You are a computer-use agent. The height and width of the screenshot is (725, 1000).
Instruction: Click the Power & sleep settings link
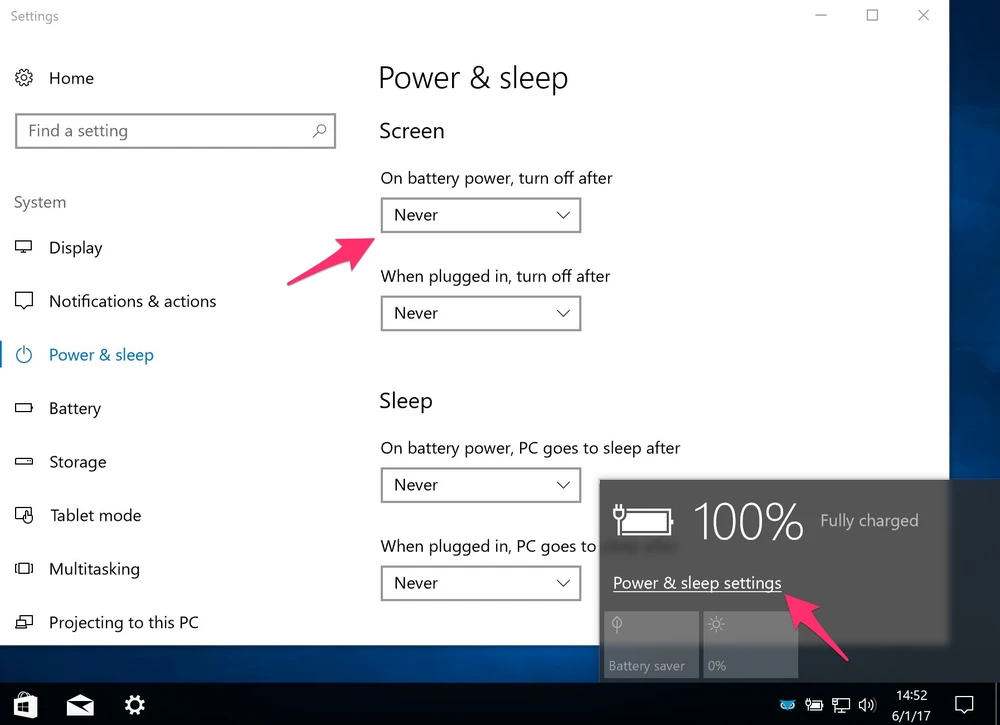pos(697,583)
